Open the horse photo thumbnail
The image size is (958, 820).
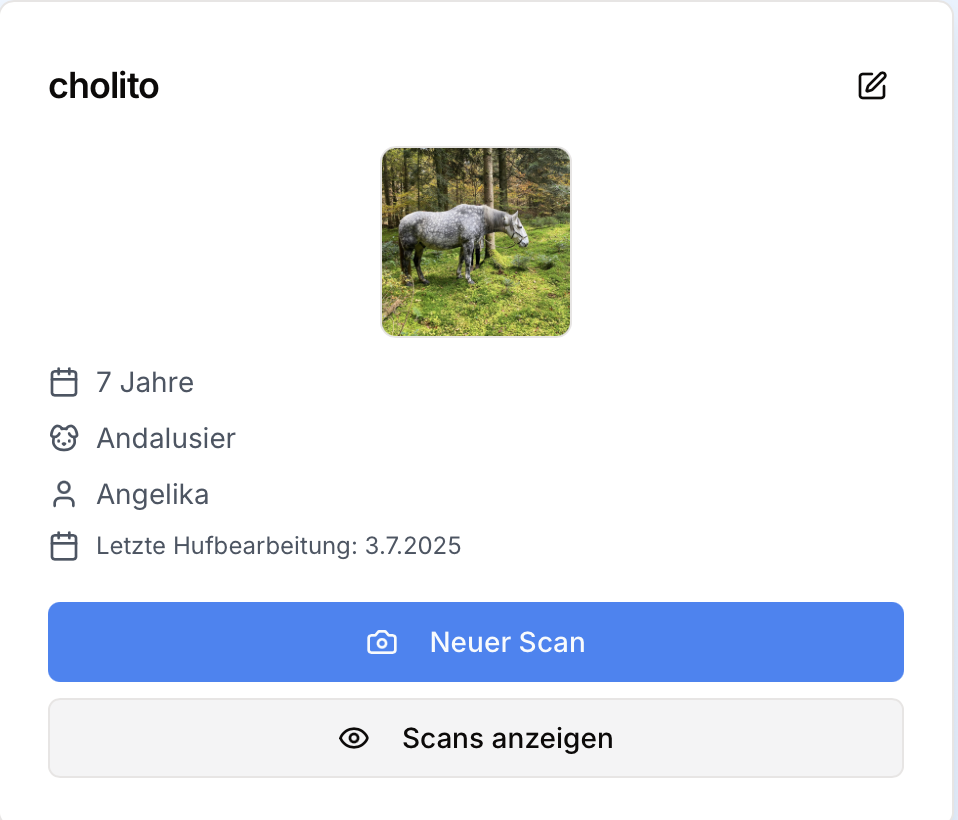tap(476, 242)
